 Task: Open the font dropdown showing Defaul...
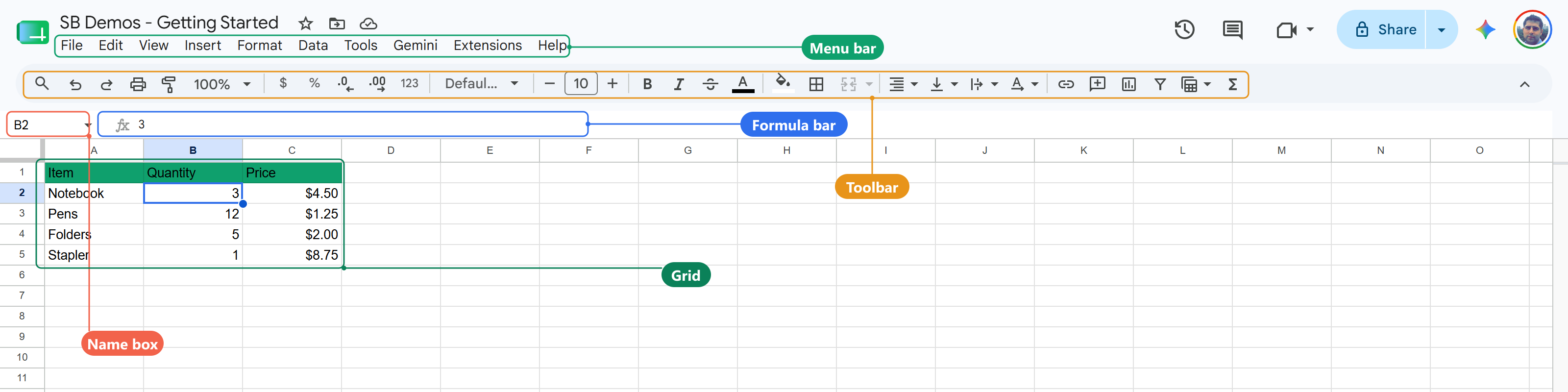[481, 83]
